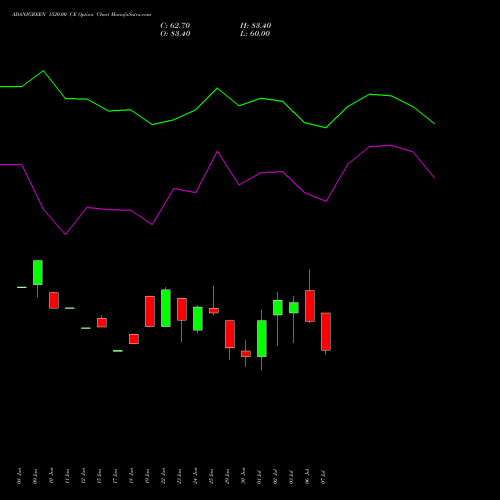Click the 03 Jul date label
500x500 pixels.
(291, 476)
